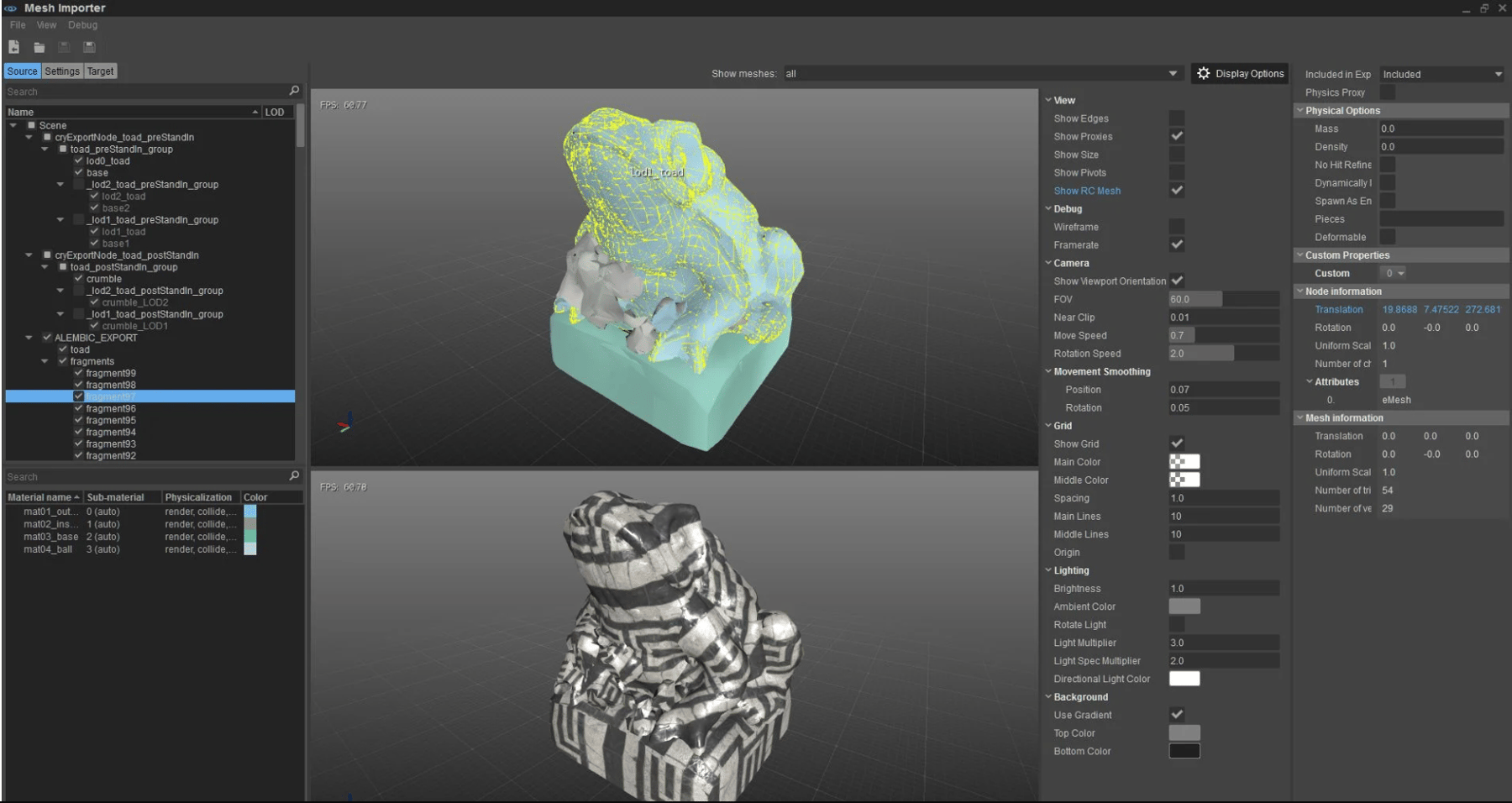Click the LOD column header
This screenshot has height=803, width=1512.
click(275, 112)
